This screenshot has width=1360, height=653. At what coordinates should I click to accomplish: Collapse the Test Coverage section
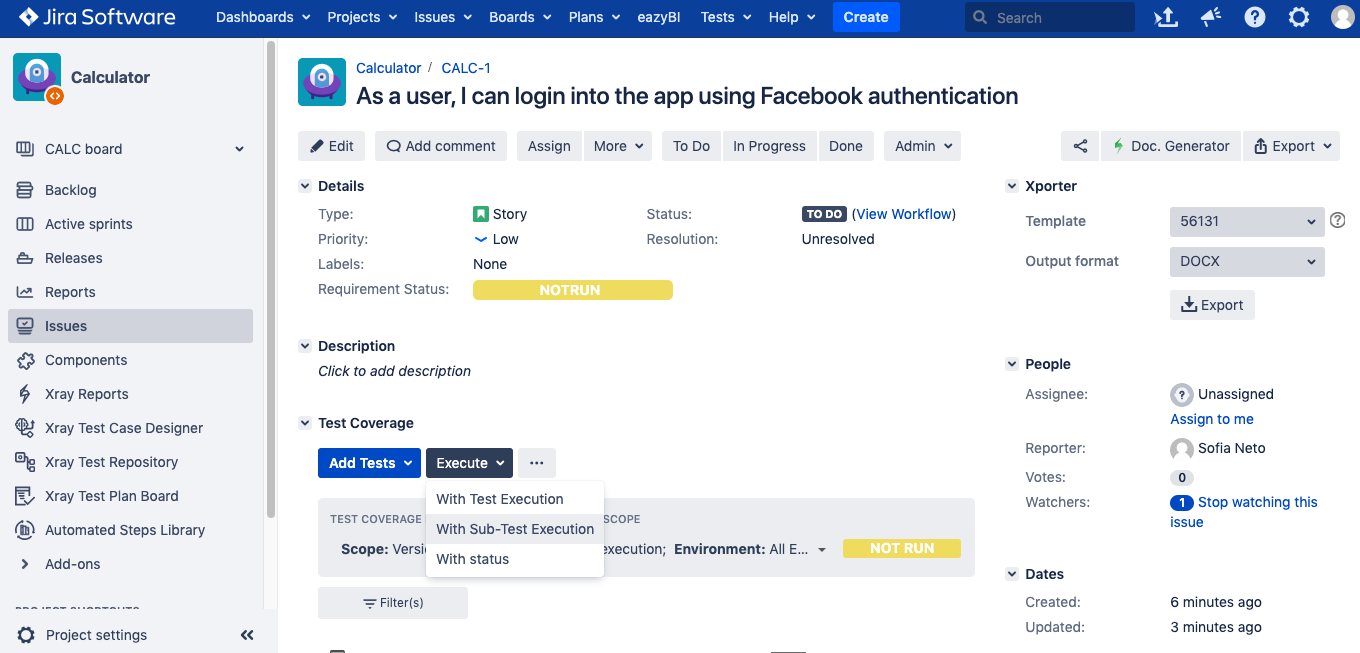305,423
